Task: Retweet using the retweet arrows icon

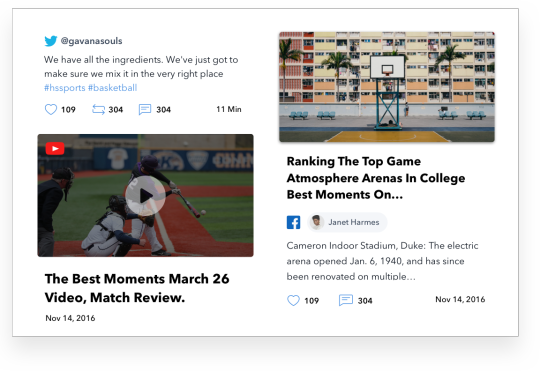Action: click(x=98, y=110)
